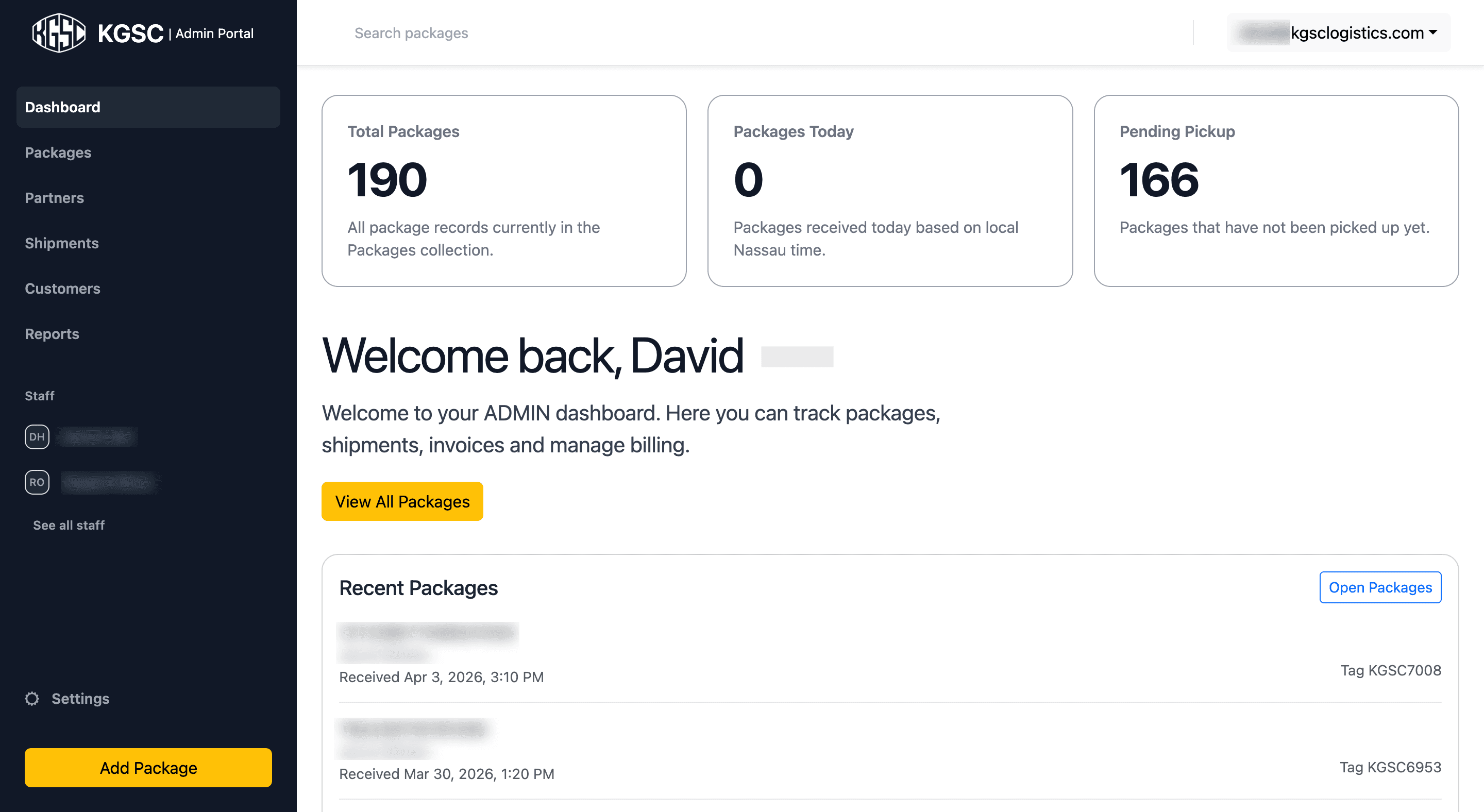Open the Open Packages link
The width and height of the screenshot is (1484, 812).
tap(1380, 587)
